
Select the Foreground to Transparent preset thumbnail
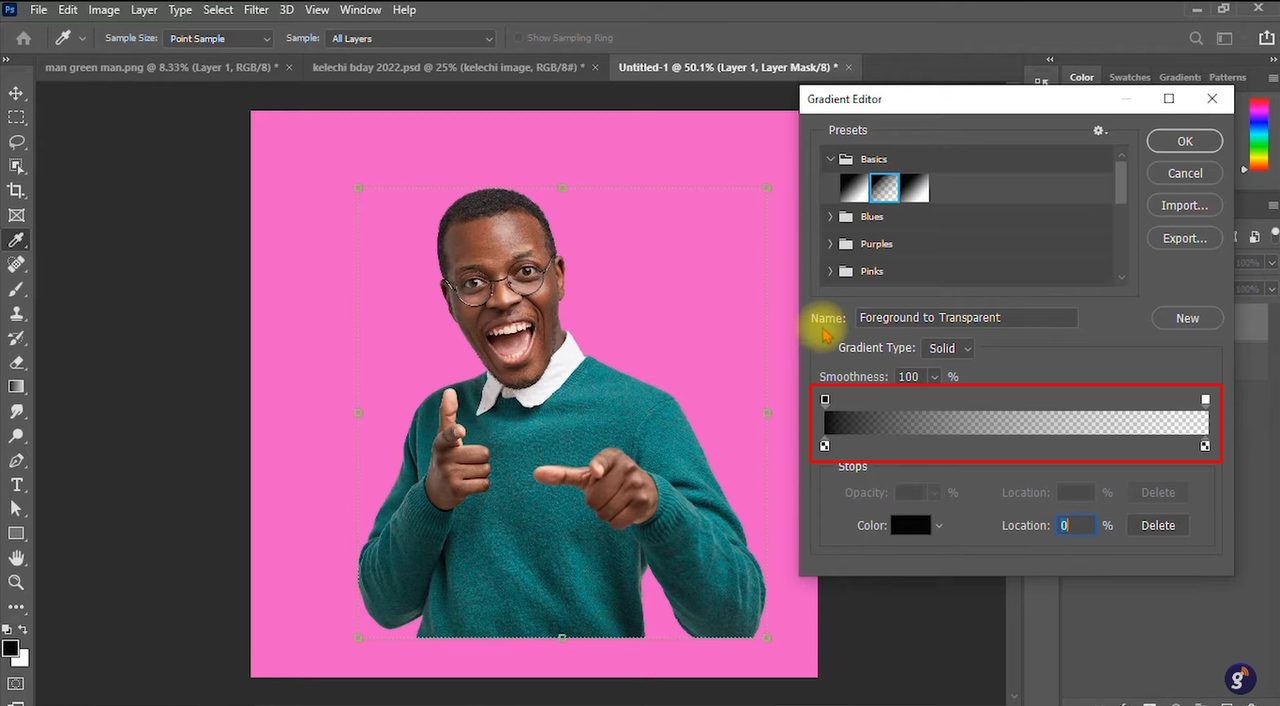click(884, 187)
